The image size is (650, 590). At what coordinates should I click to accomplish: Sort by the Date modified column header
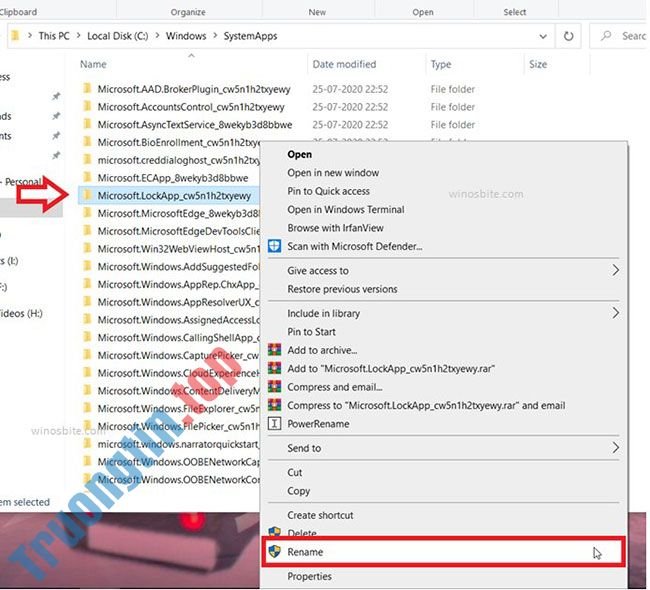click(x=344, y=64)
